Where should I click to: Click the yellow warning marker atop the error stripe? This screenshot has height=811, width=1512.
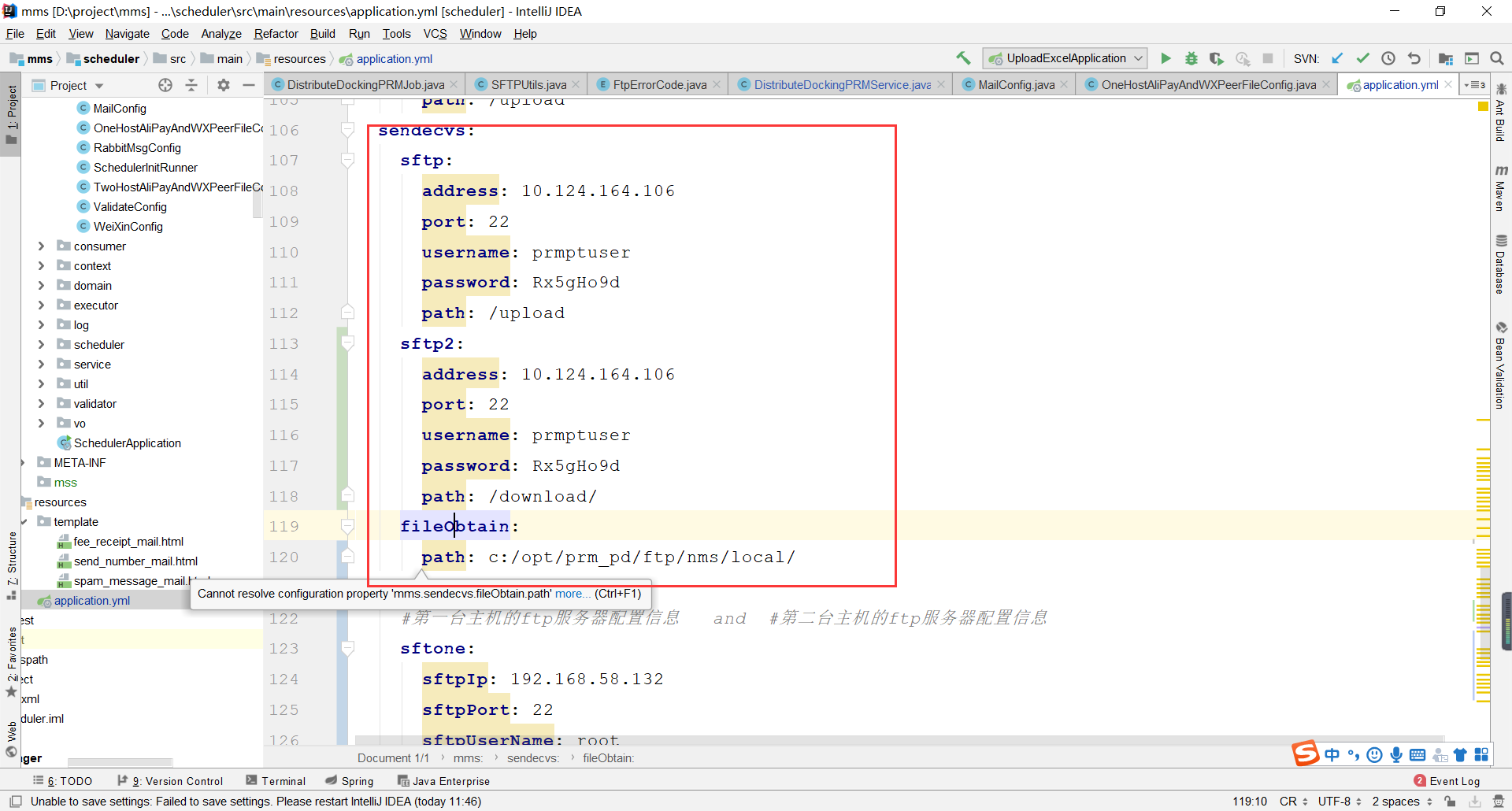tap(1483, 106)
